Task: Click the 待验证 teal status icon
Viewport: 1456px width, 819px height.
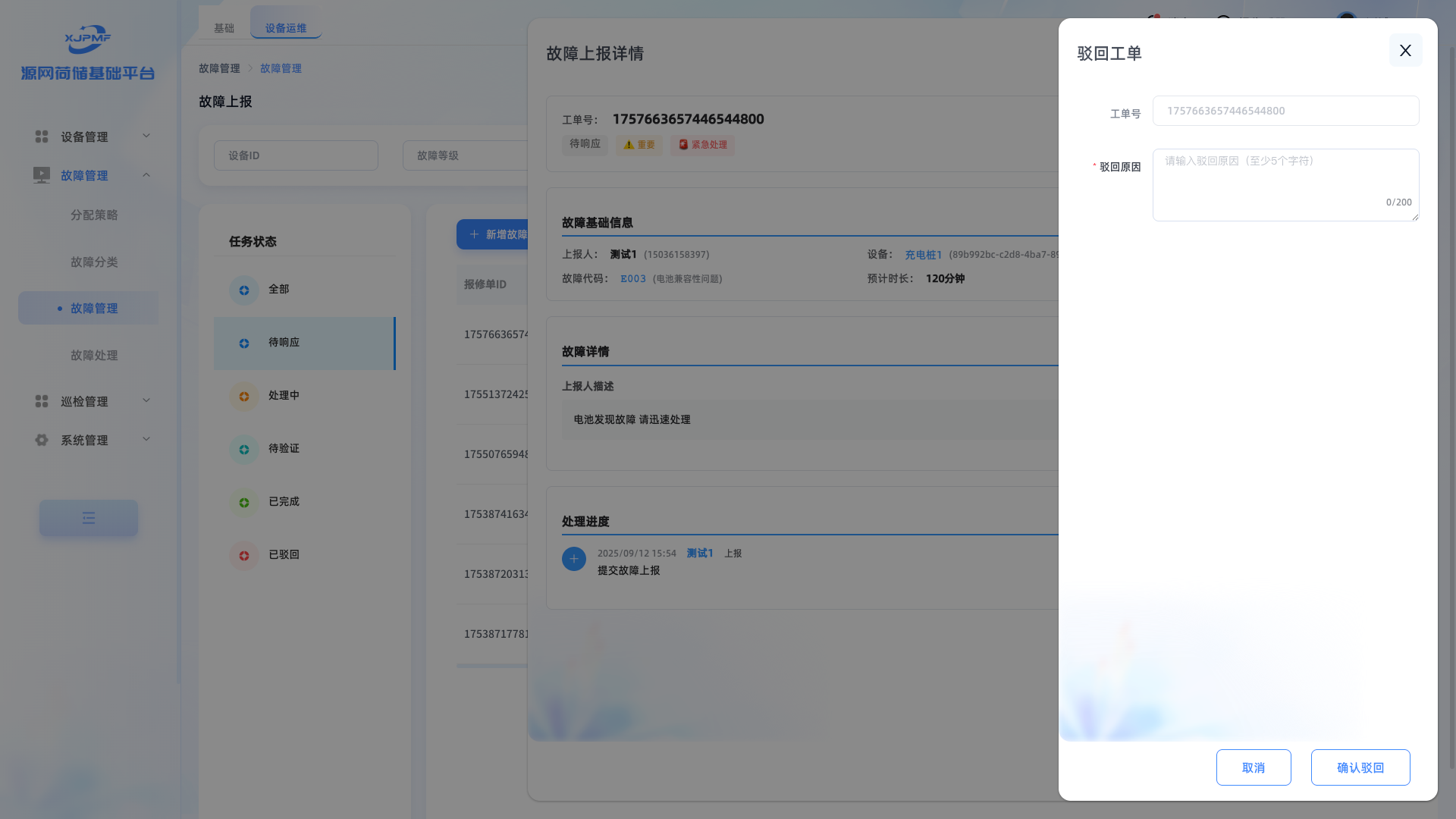Action: [x=244, y=449]
